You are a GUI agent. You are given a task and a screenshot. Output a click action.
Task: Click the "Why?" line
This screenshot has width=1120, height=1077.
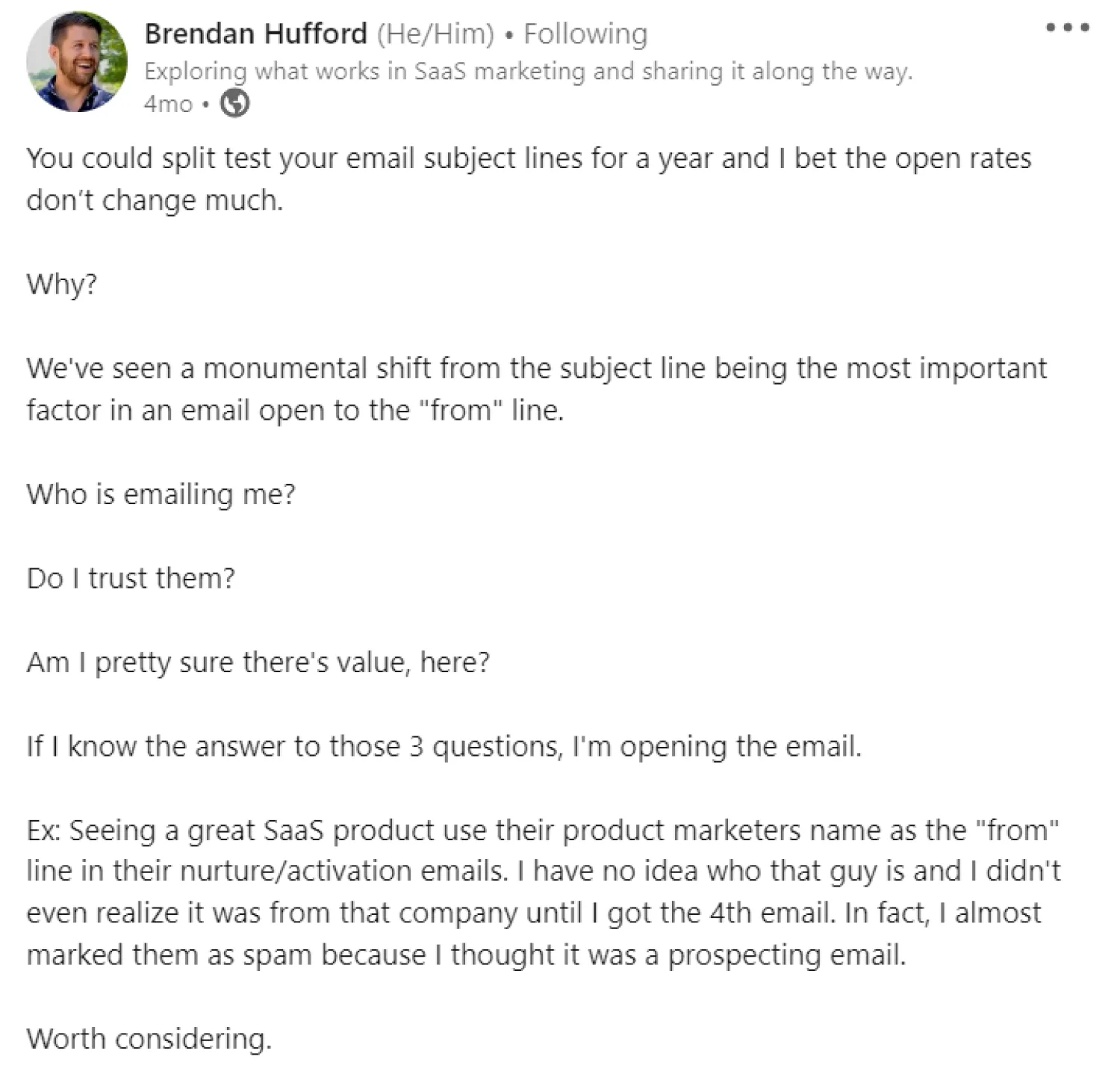(x=62, y=284)
